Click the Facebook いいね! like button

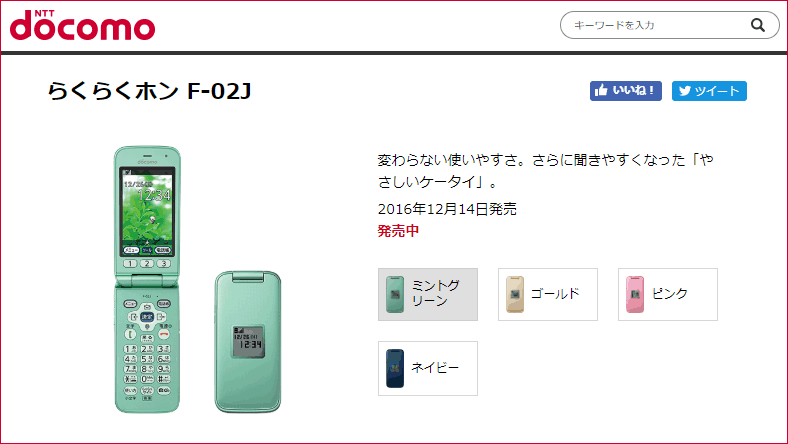click(626, 91)
